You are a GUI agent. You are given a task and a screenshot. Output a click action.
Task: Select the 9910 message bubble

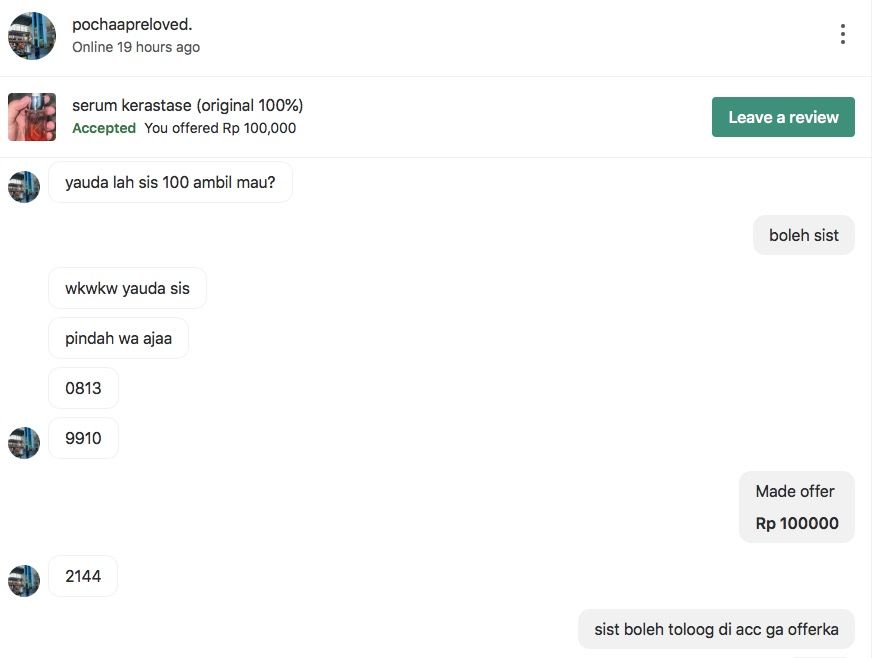83,438
